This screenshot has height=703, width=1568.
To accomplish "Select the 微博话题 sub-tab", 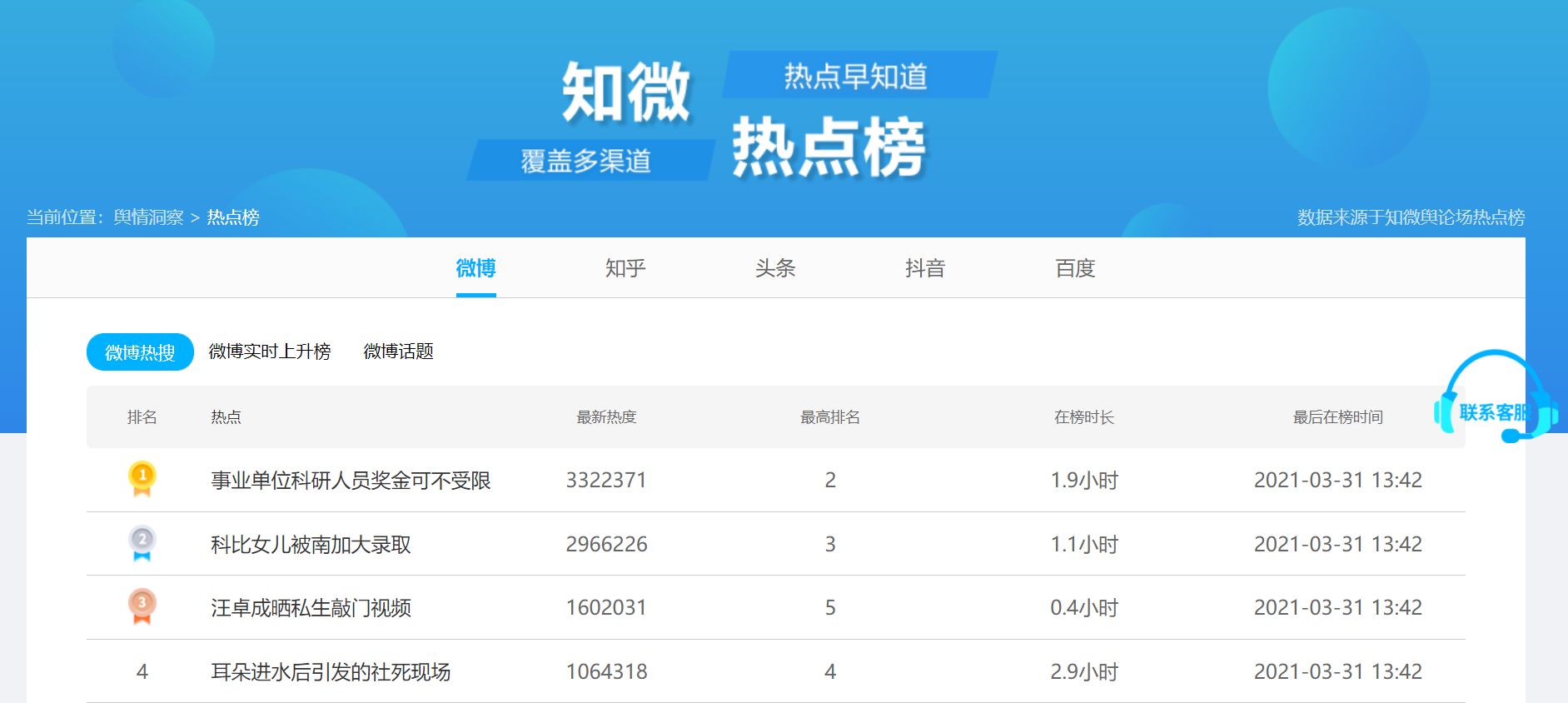I will pos(399,351).
